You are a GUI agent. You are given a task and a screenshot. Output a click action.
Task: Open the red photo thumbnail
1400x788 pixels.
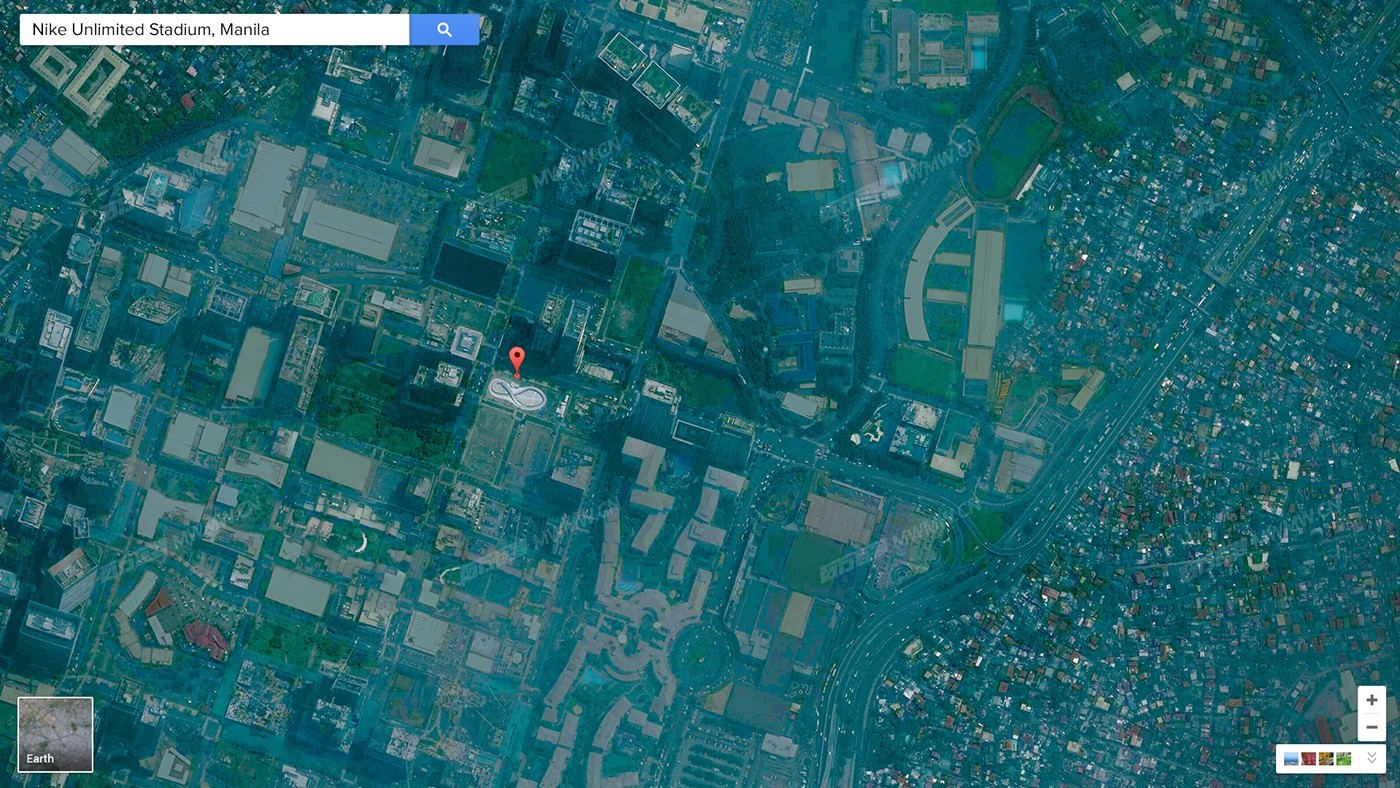coord(1308,759)
